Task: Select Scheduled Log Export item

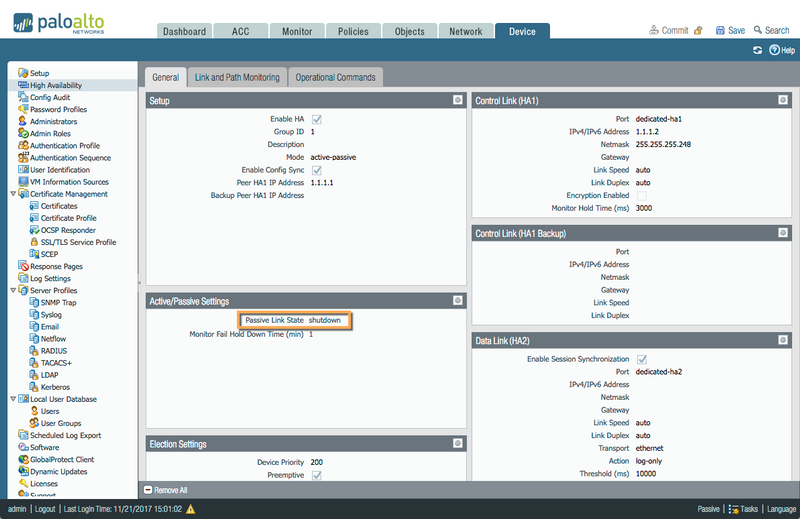Action: pos(65,435)
